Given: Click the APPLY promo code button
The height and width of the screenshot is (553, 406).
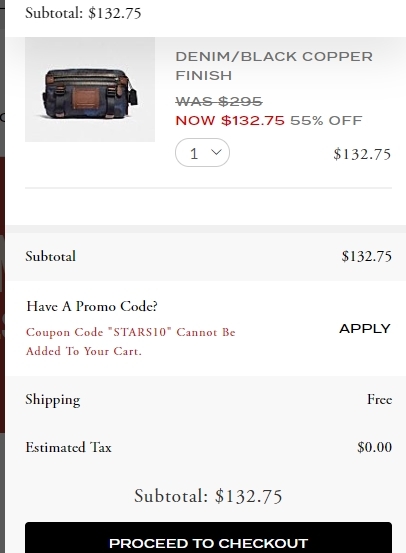Looking at the screenshot, I should (x=365, y=329).
